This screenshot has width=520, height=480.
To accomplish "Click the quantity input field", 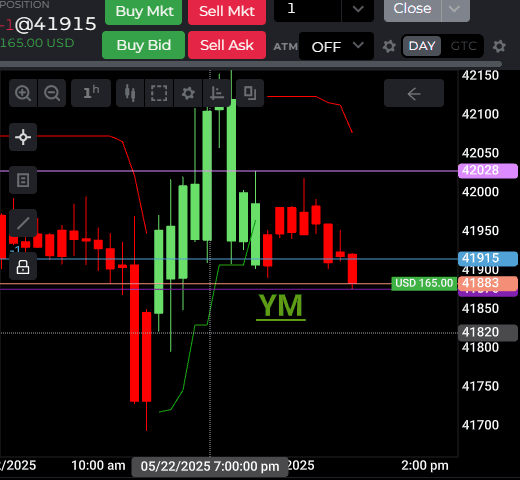I will click(307, 9).
